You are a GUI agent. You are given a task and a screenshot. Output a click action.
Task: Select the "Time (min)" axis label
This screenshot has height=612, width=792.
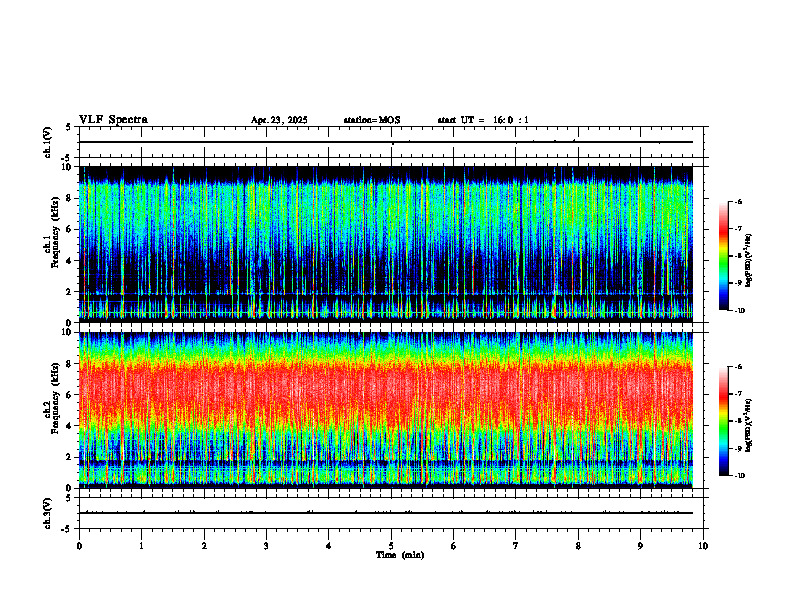coord(400,555)
